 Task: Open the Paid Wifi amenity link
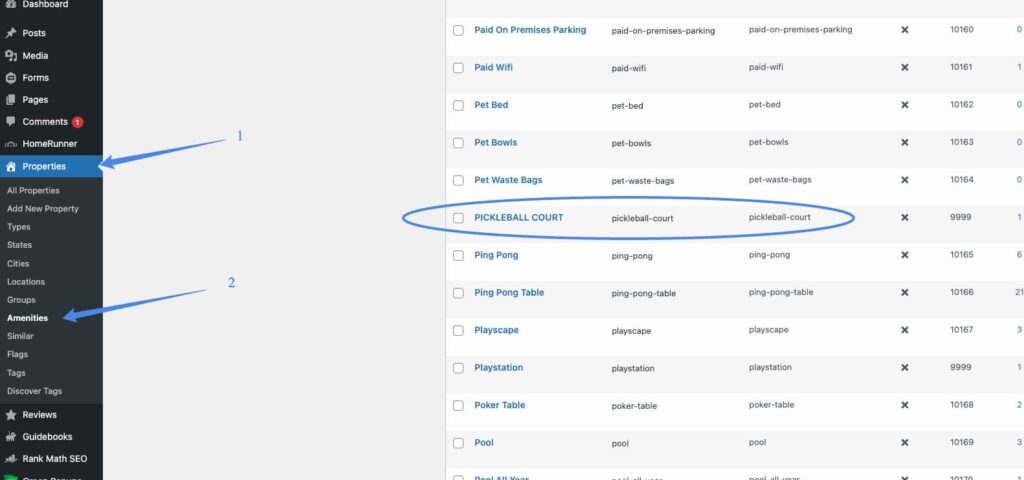point(493,67)
